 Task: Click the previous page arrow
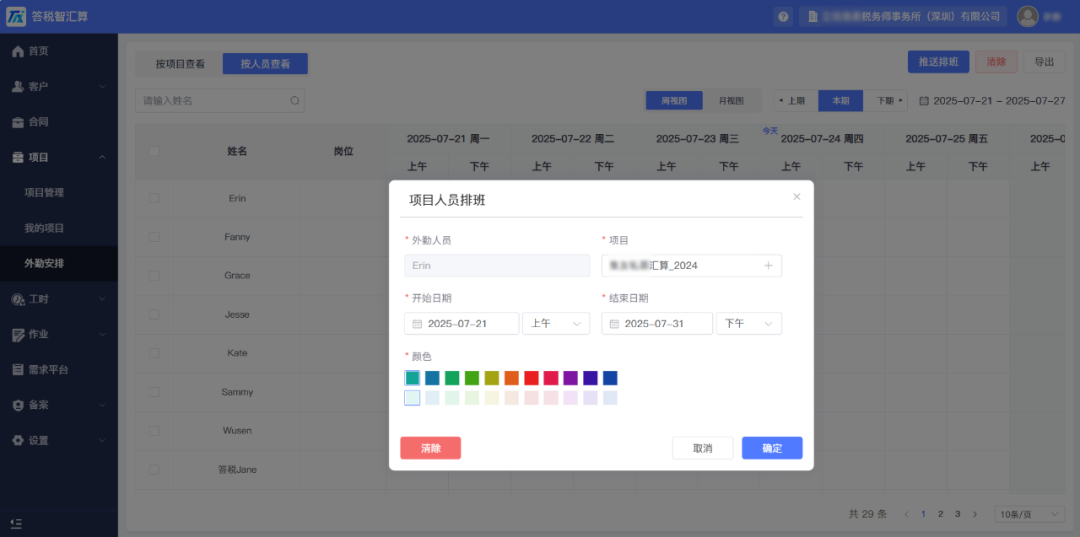(x=906, y=514)
